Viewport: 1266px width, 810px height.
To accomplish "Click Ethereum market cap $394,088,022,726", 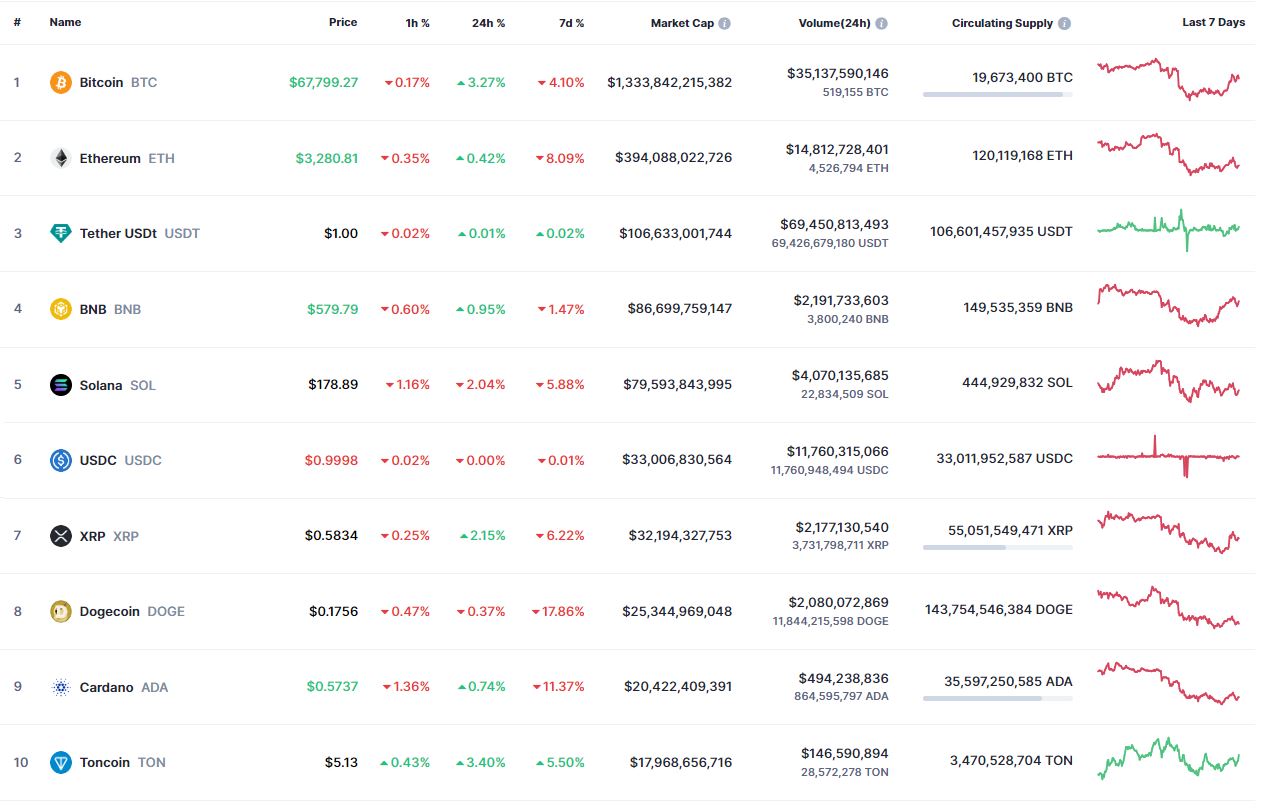I will 675,158.
